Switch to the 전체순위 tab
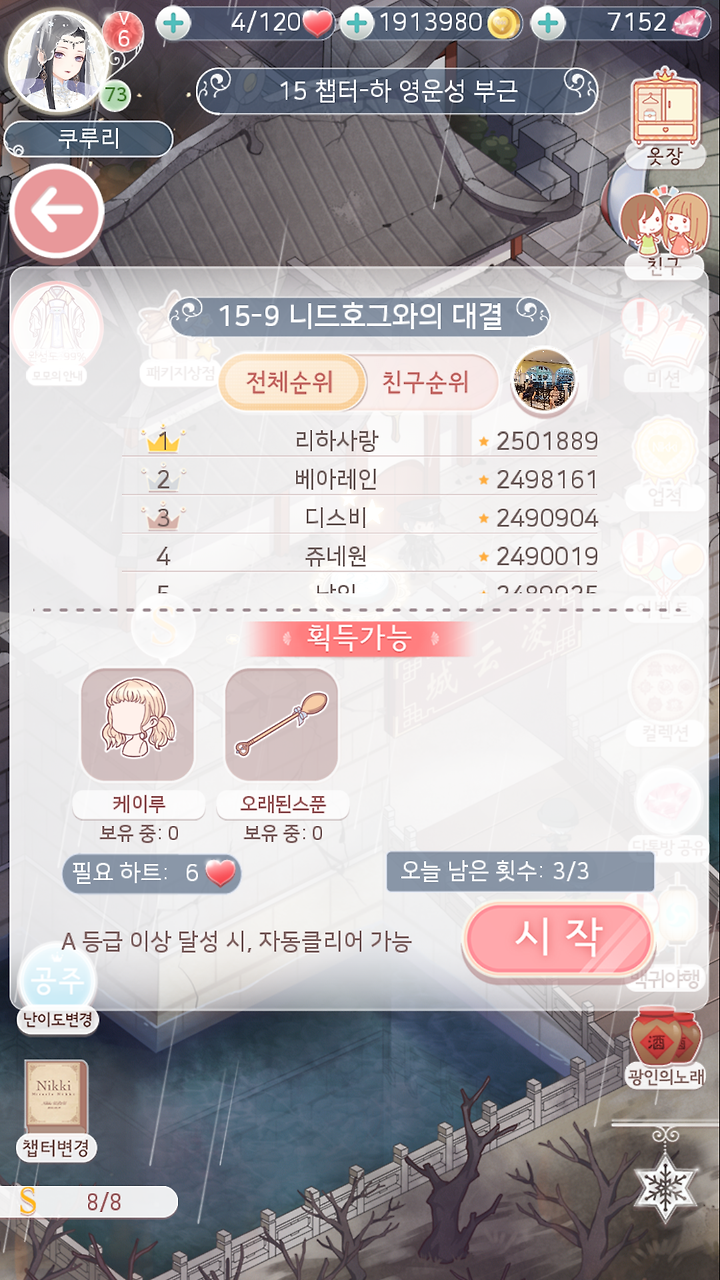720x1280 pixels. [x=290, y=381]
